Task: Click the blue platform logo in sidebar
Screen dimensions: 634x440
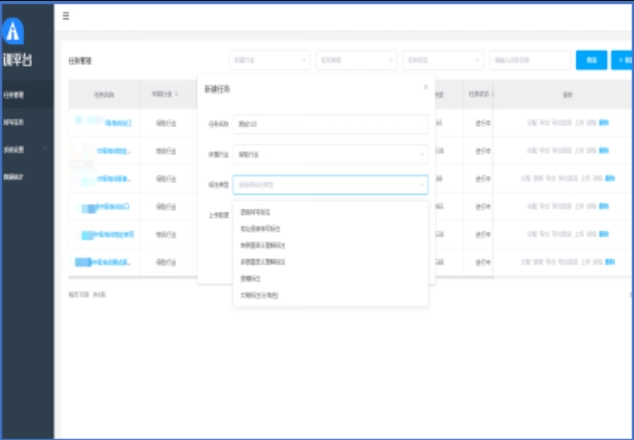Action: [13, 31]
